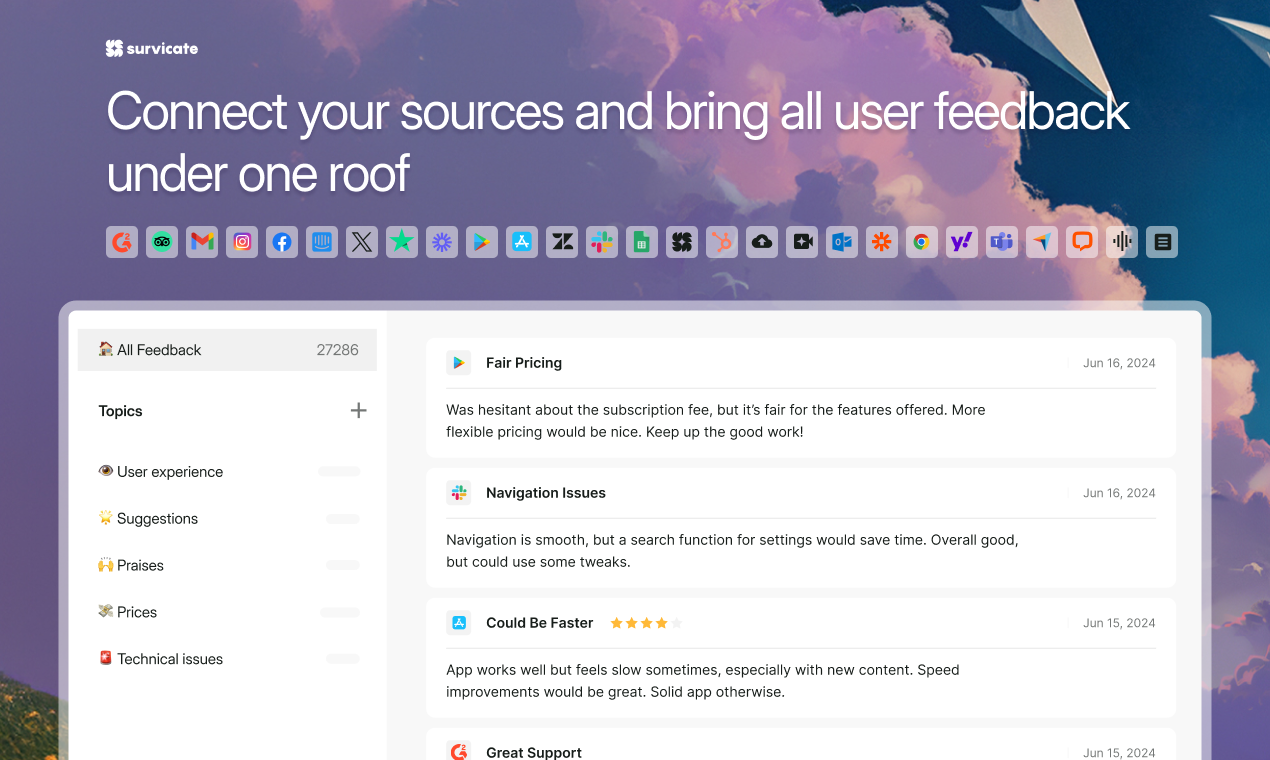Screen dimensions: 1270x760
Task: Click the cloud upload source icon
Action: (x=762, y=242)
